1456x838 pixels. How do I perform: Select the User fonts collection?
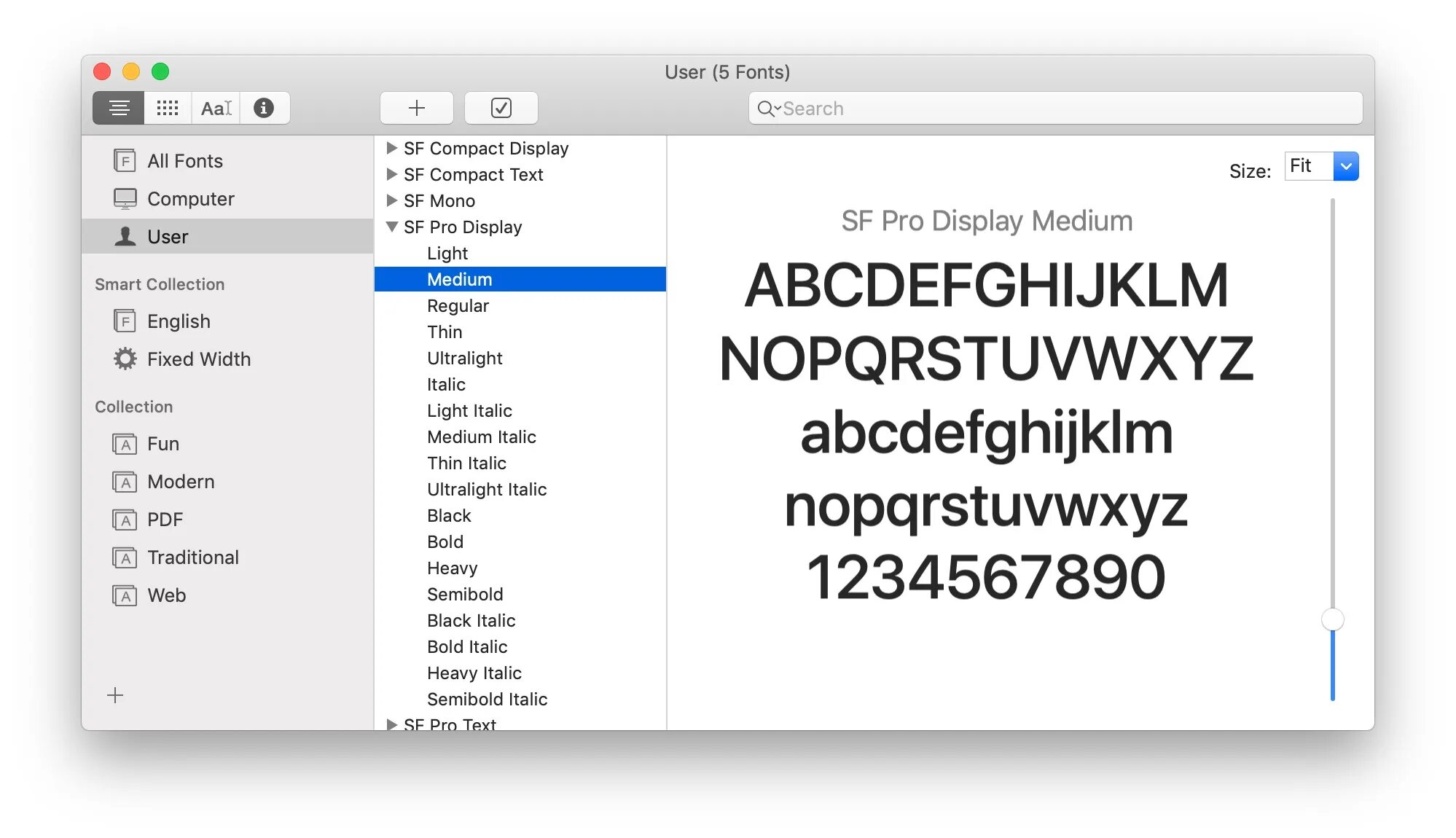[x=168, y=236]
